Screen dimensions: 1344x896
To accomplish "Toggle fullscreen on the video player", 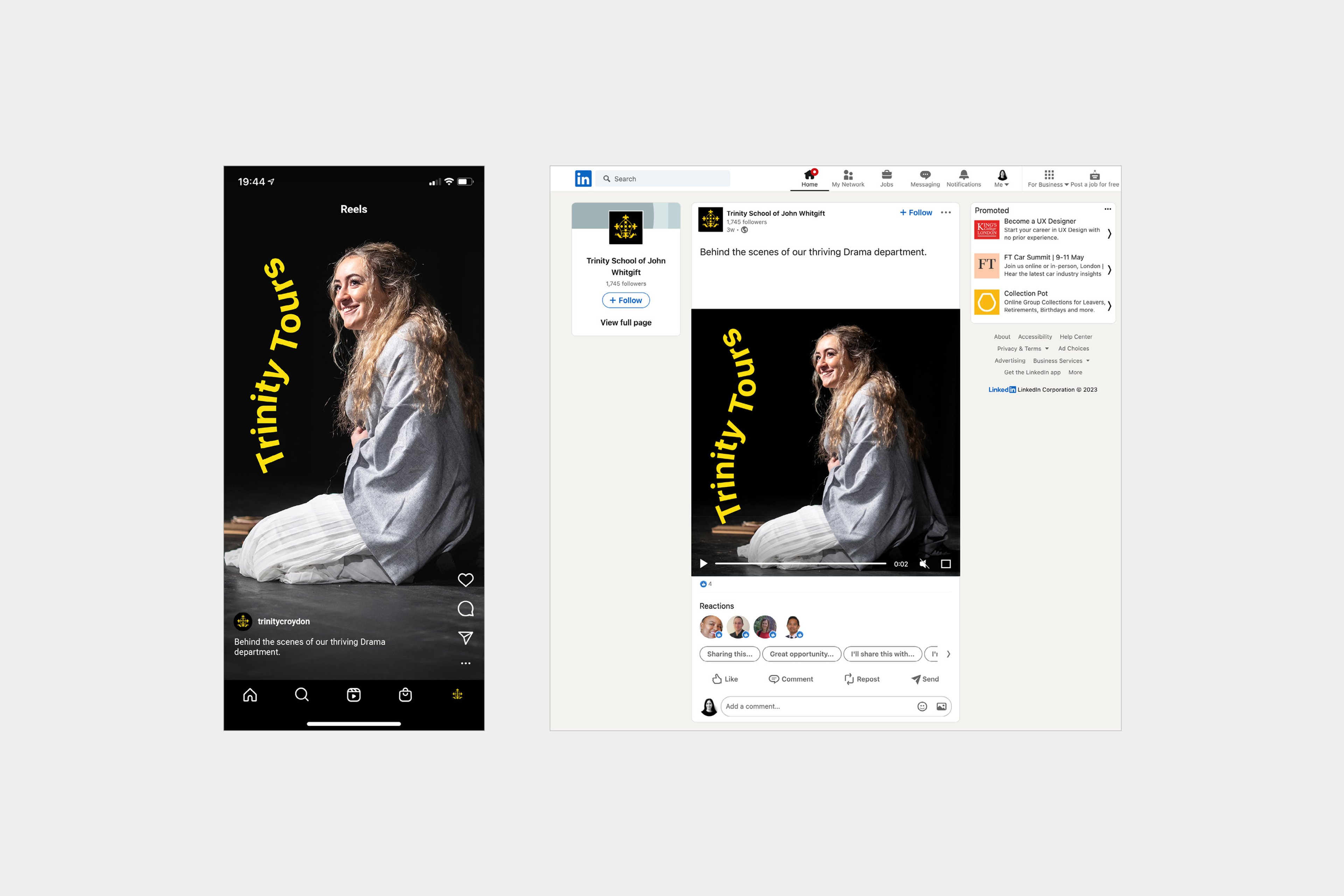I will point(946,564).
